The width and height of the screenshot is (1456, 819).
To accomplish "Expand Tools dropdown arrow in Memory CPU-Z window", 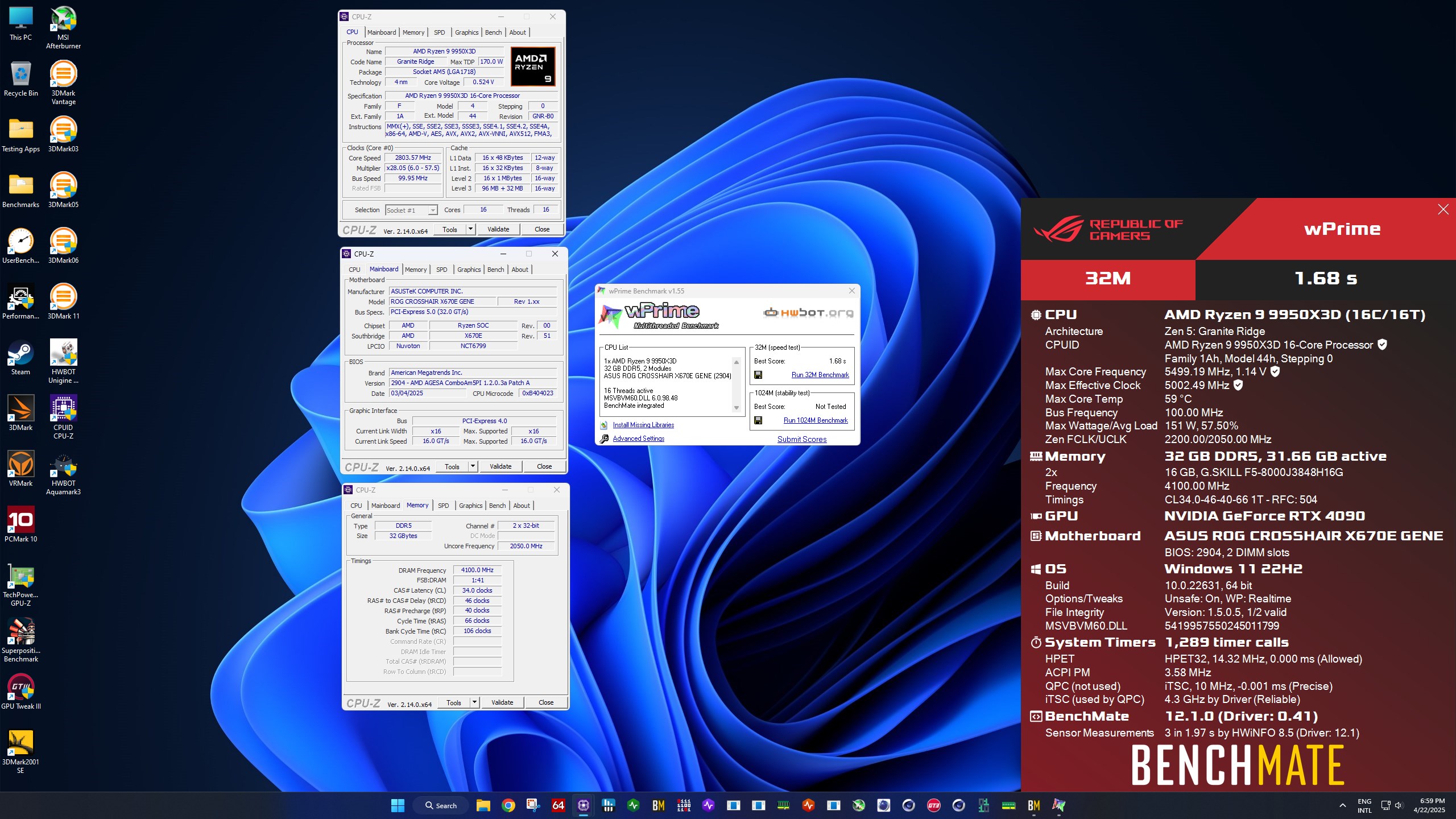I will (x=474, y=702).
